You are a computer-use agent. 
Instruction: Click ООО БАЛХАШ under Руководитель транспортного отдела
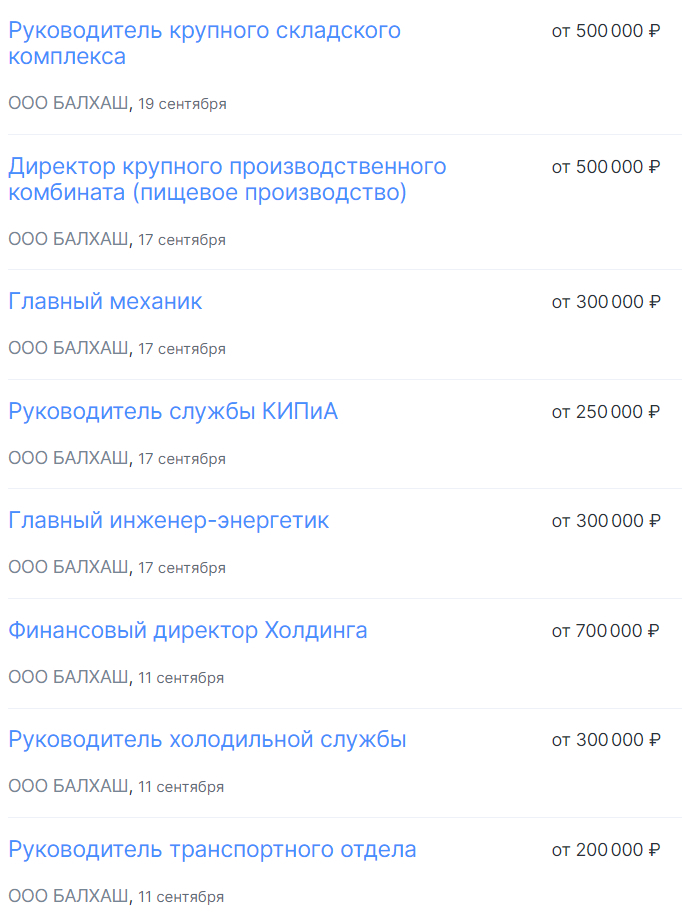pyautogui.click(x=68, y=896)
